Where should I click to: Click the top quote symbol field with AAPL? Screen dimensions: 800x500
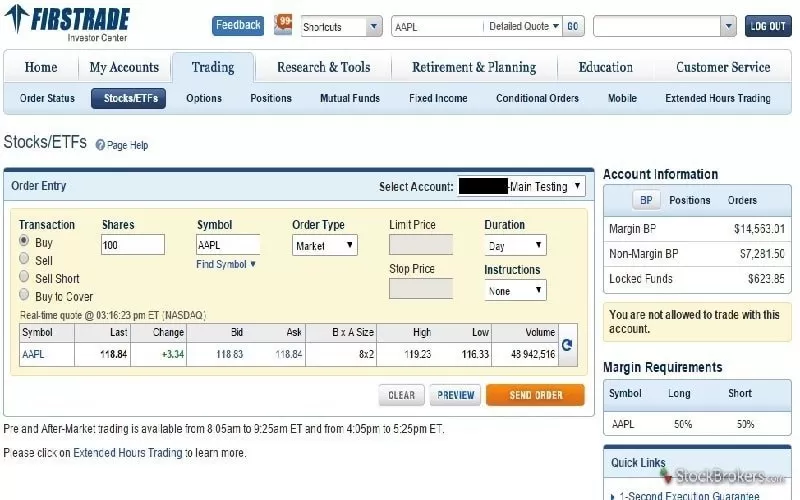tap(437, 27)
